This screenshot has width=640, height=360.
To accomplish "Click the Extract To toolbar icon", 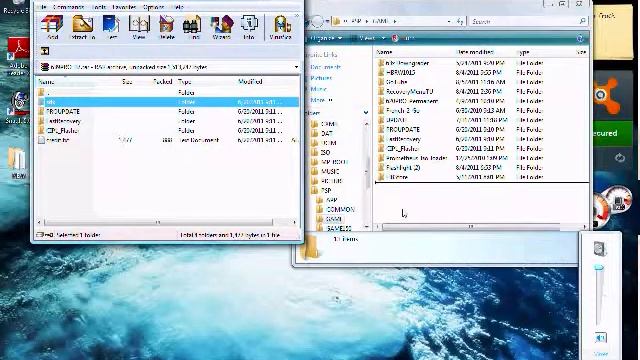I will coord(83,27).
